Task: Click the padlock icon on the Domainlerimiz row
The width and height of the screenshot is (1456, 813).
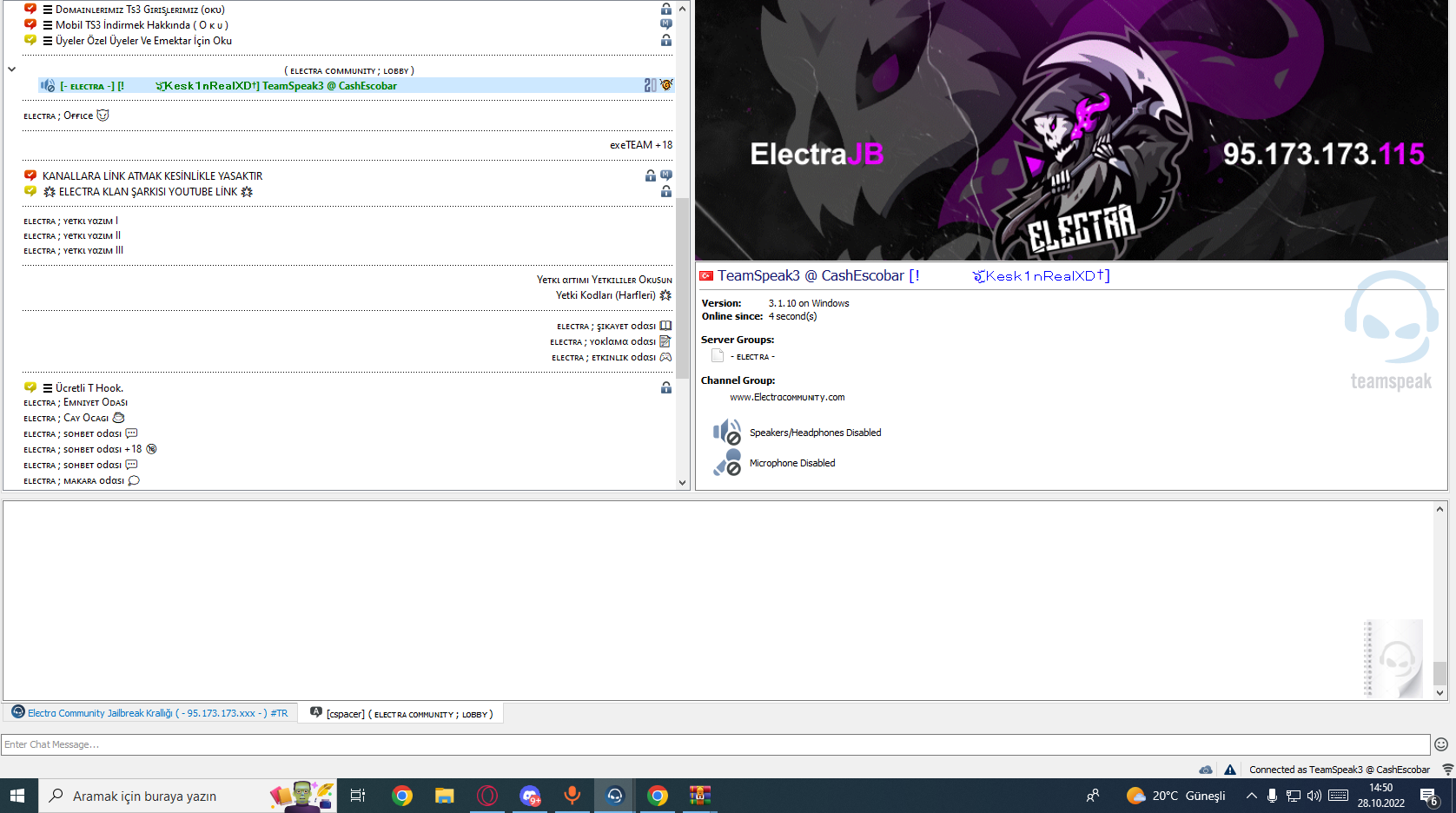Action: coord(666,9)
